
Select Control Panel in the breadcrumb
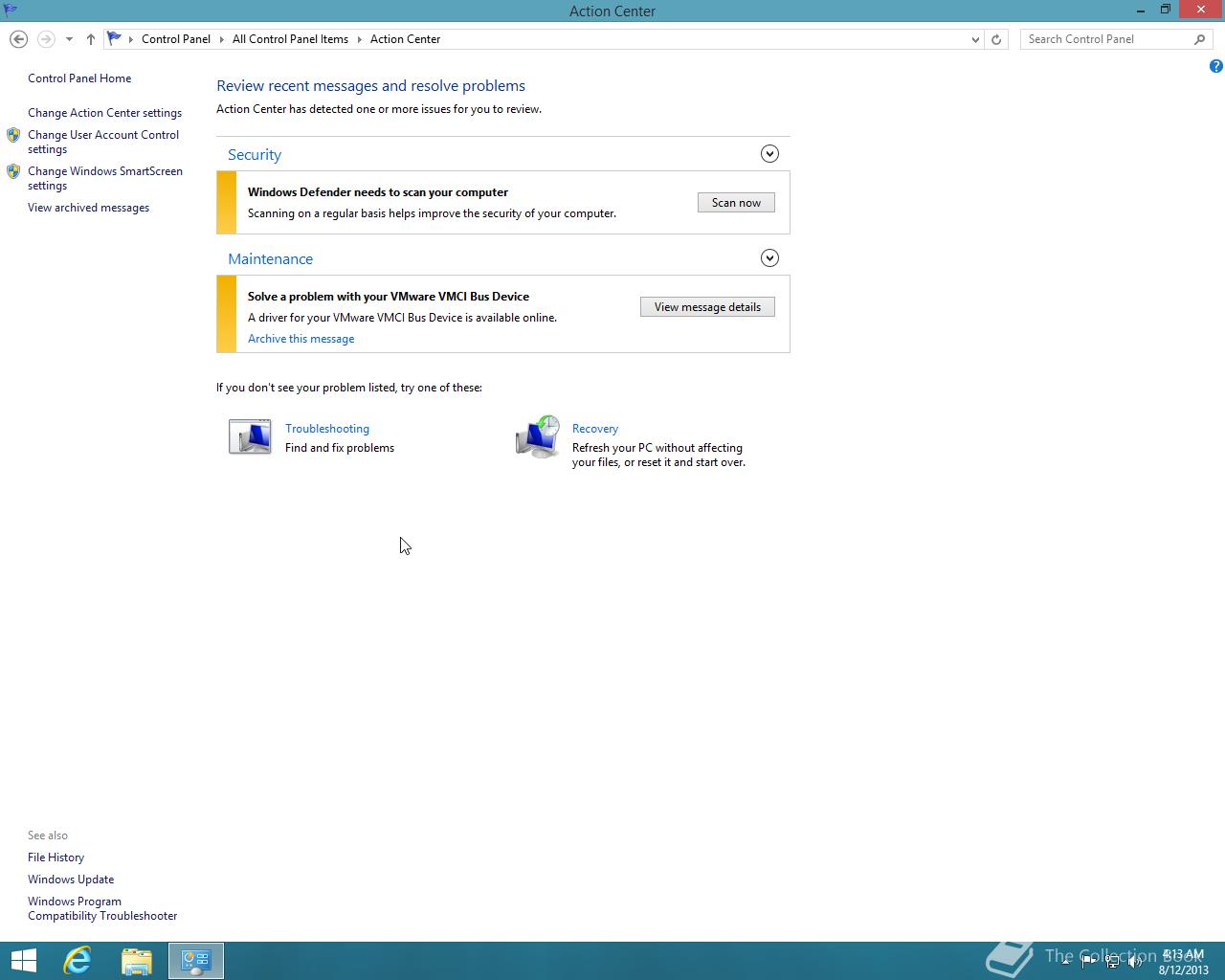(x=176, y=39)
